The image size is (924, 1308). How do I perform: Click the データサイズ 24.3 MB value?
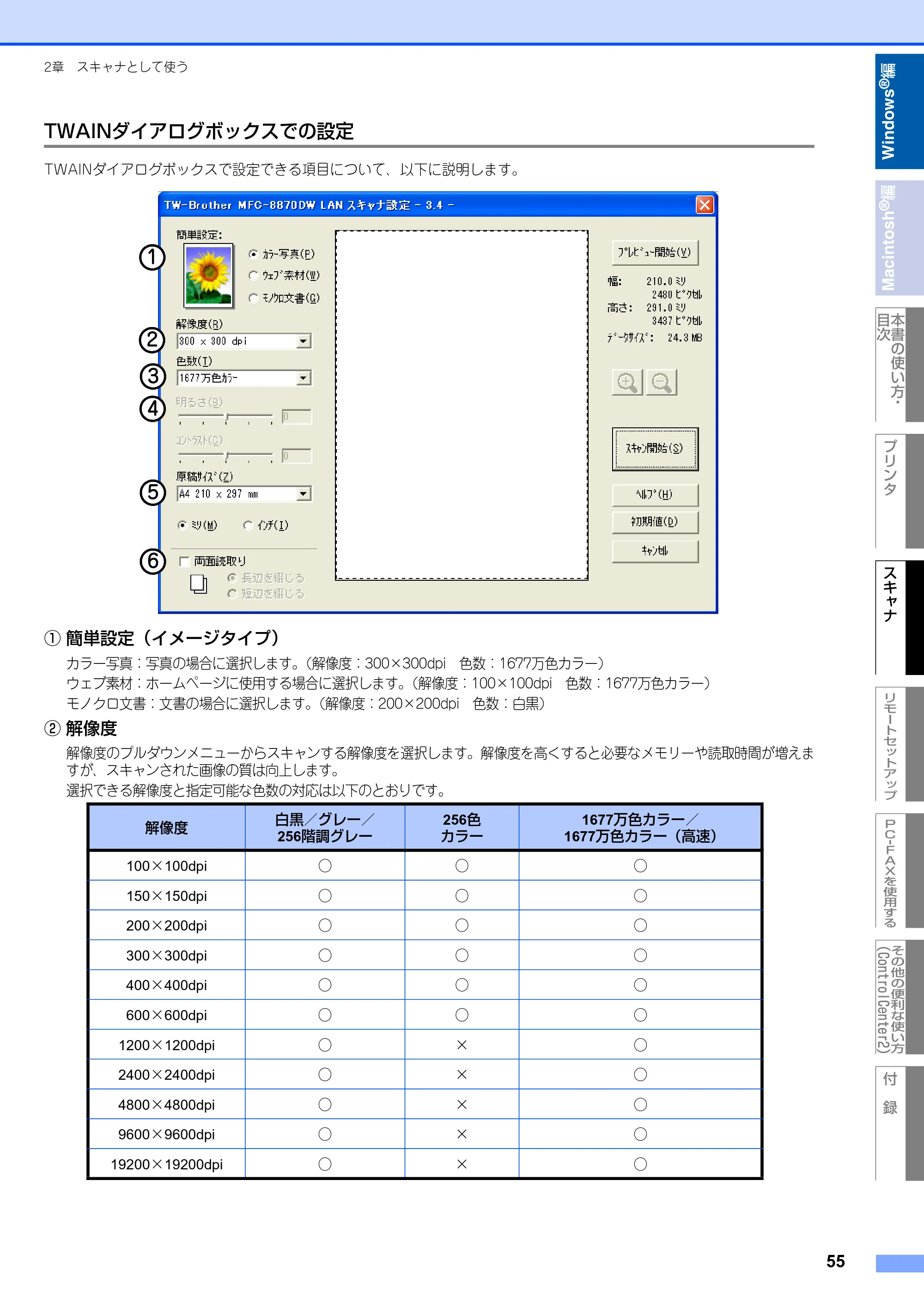684,338
